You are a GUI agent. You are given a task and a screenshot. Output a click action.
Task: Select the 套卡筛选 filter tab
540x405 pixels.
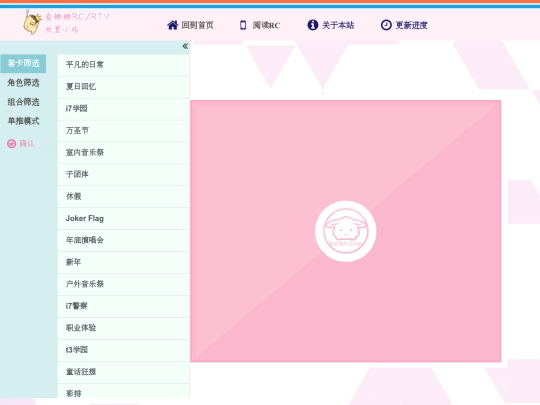[23, 63]
